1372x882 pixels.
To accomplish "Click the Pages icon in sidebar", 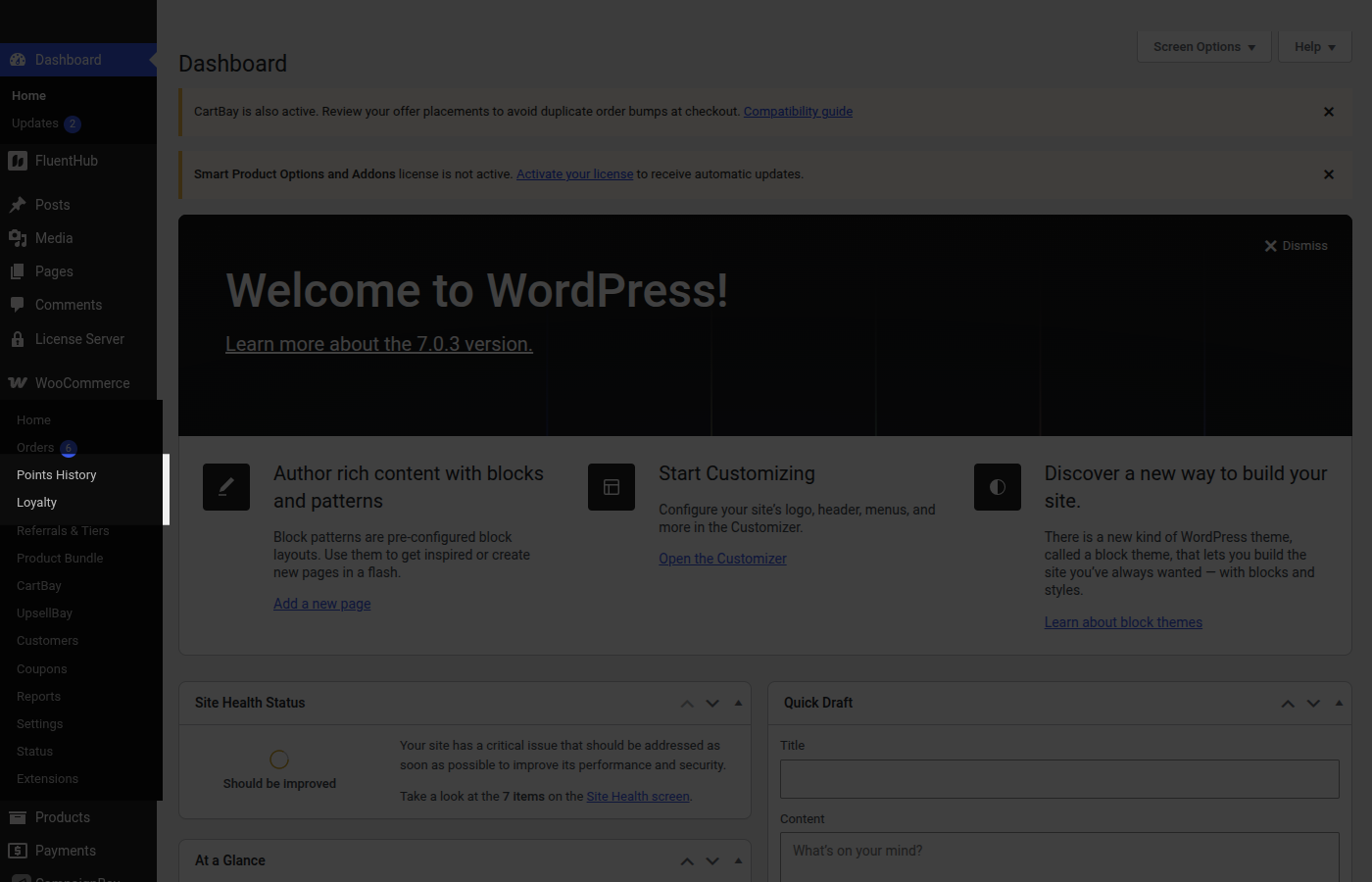I will pos(18,271).
